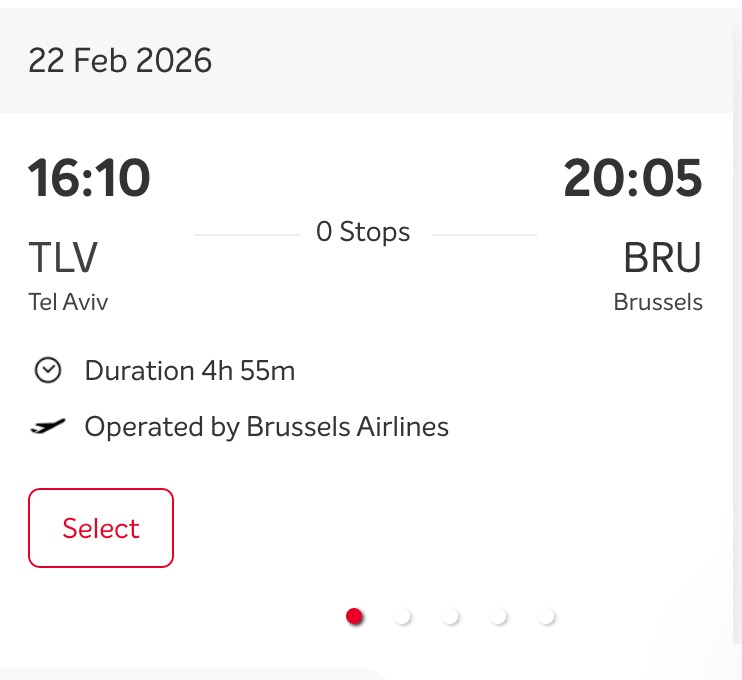Viewport: 742px width, 680px height.
Task: Click route line right of 0 Stops
Action: point(484,234)
